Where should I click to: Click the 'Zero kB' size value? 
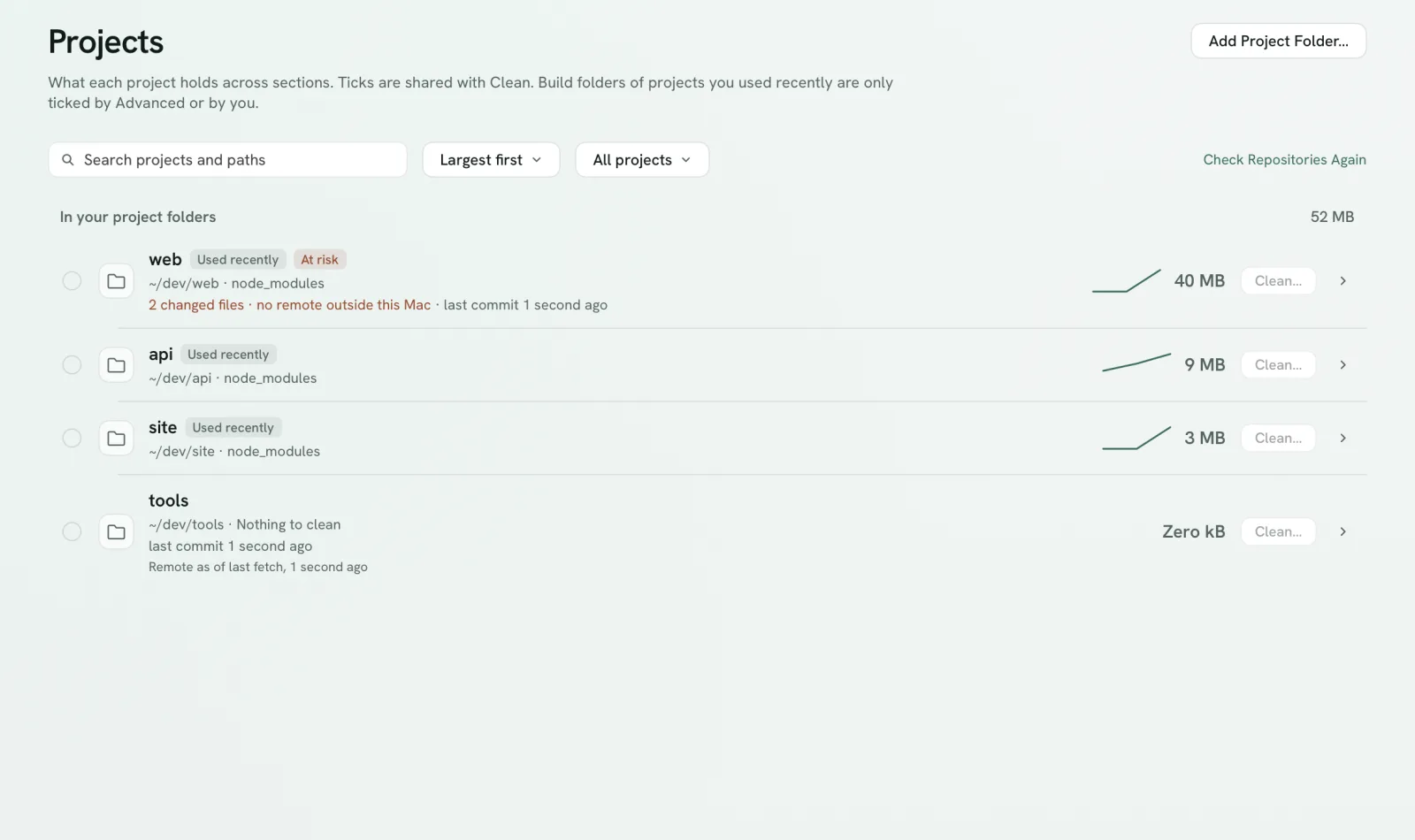[x=1193, y=531]
